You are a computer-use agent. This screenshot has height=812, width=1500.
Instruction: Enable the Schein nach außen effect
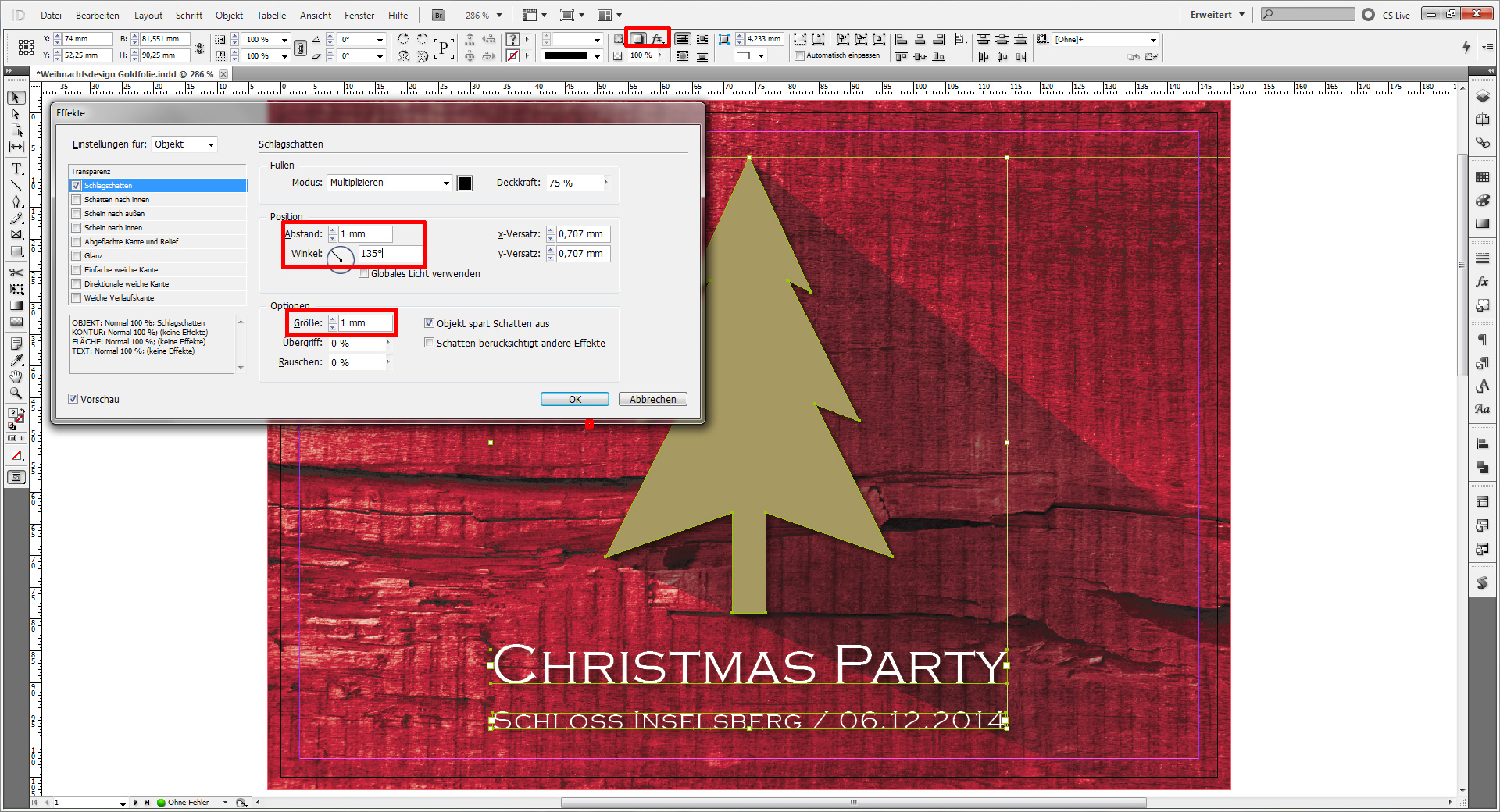tap(76, 213)
